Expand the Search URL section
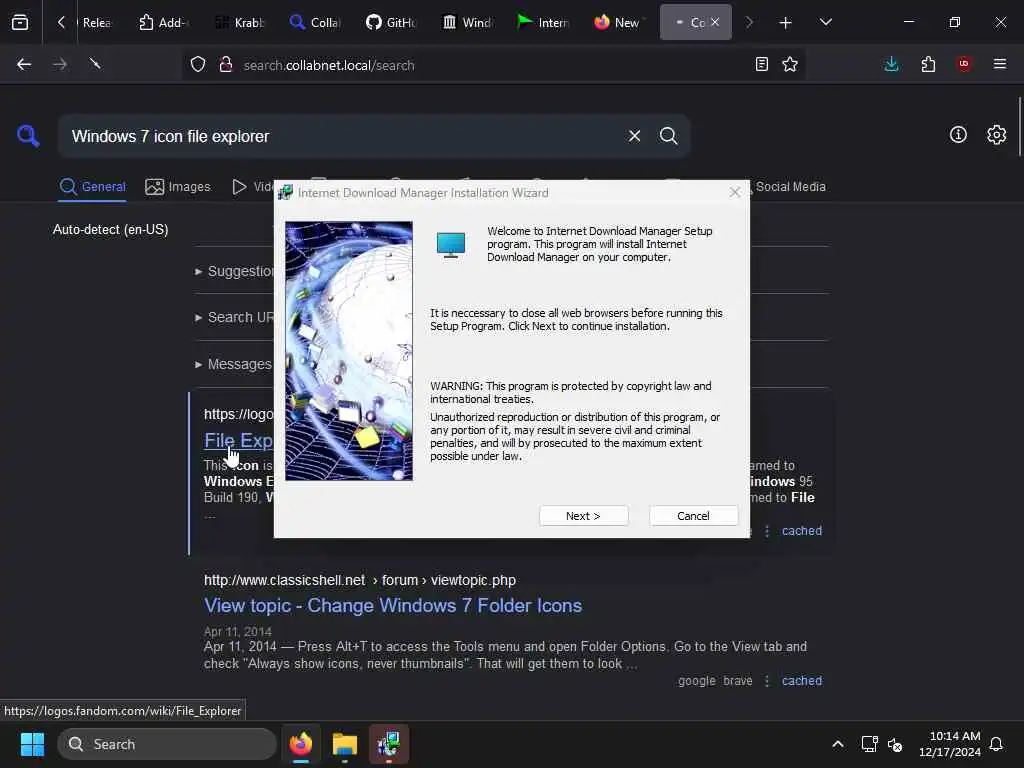Viewport: 1024px width, 768px height. [235, 317]
